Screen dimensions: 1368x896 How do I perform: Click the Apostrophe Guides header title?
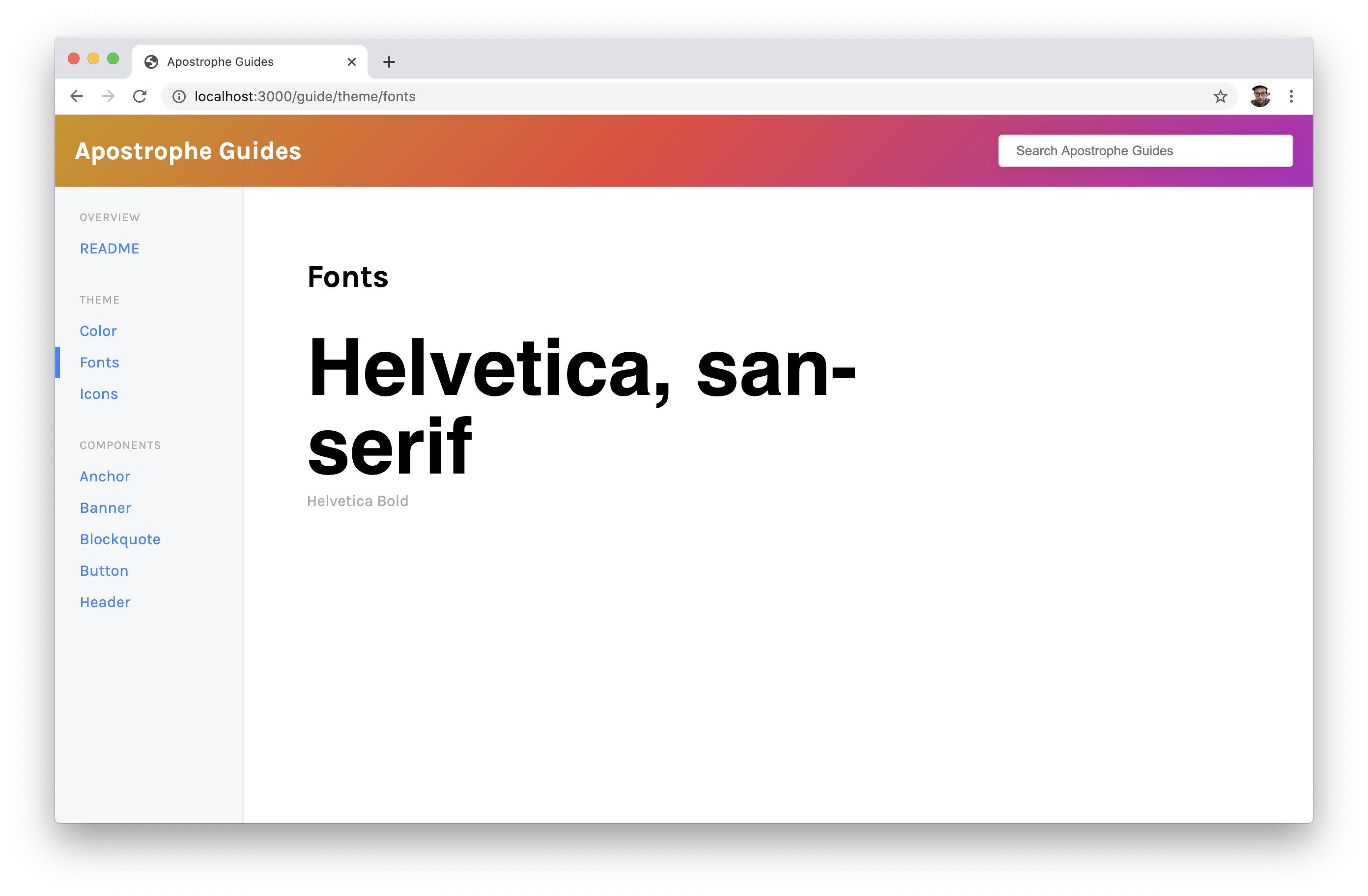click(188, 151)
